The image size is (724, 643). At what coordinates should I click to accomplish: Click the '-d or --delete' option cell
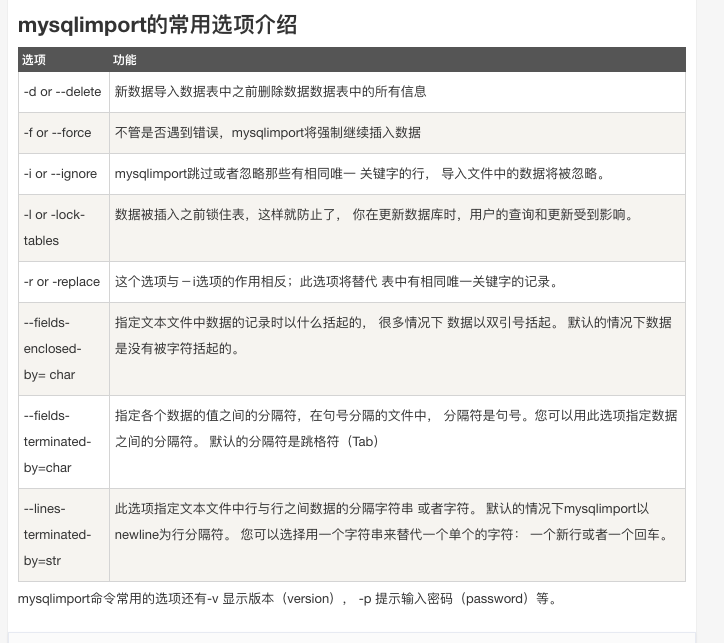[x=64, y=92]
